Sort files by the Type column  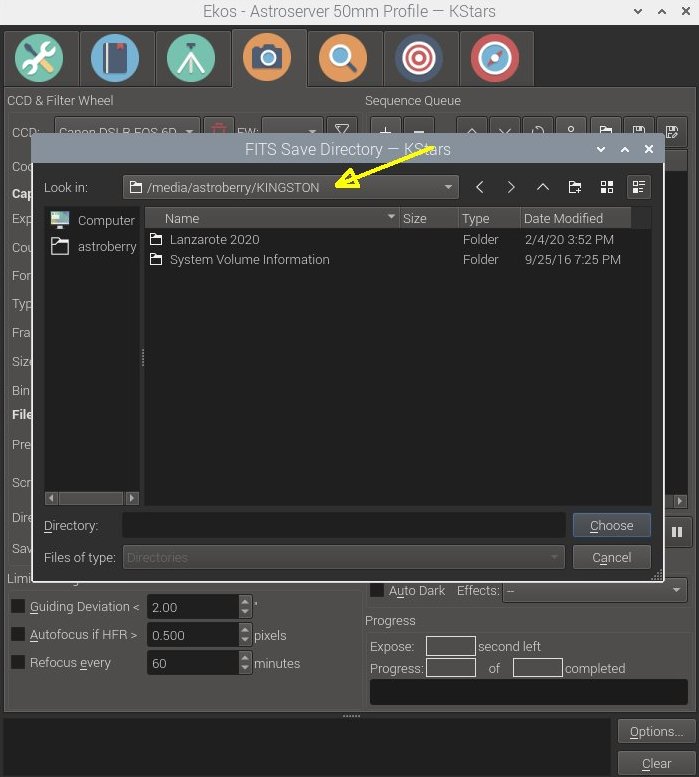tap(489, 219)
